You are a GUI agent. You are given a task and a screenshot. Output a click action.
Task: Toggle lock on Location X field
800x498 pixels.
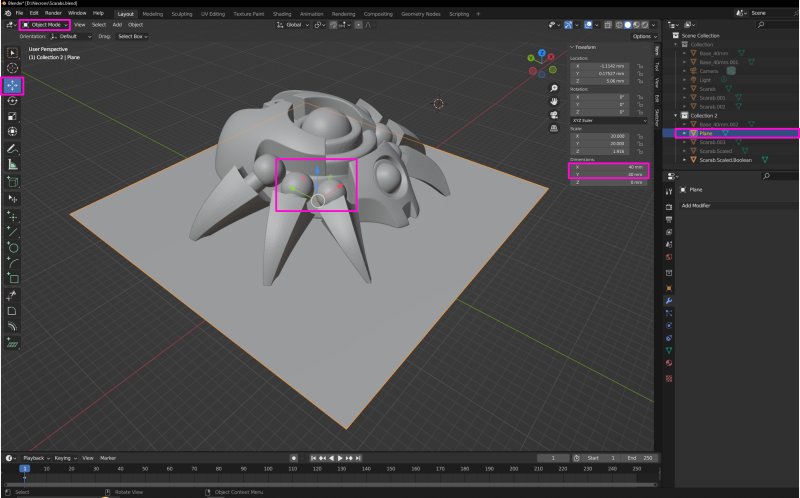click(x=640, y=66)
